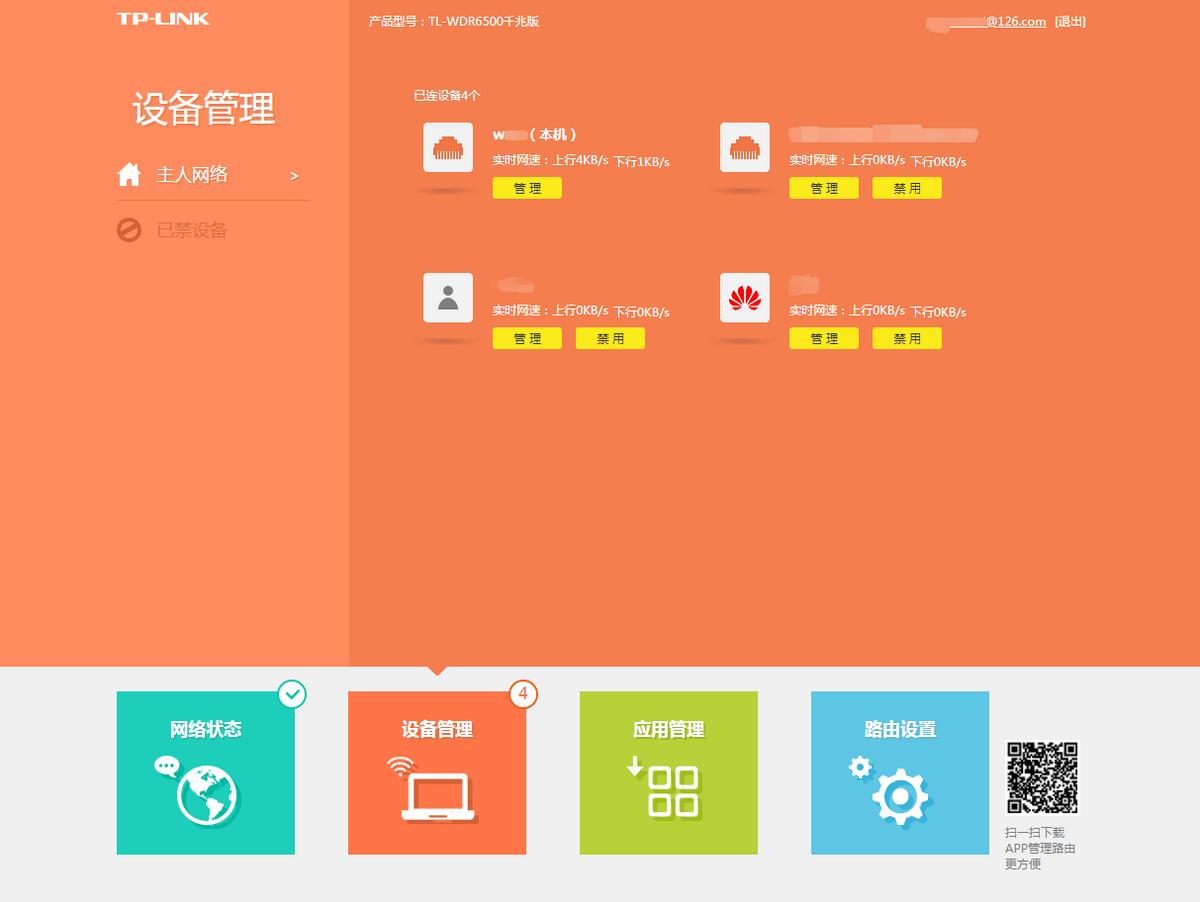
Task: Click the home icon beside 主人网络
Action: coord(129,173)
